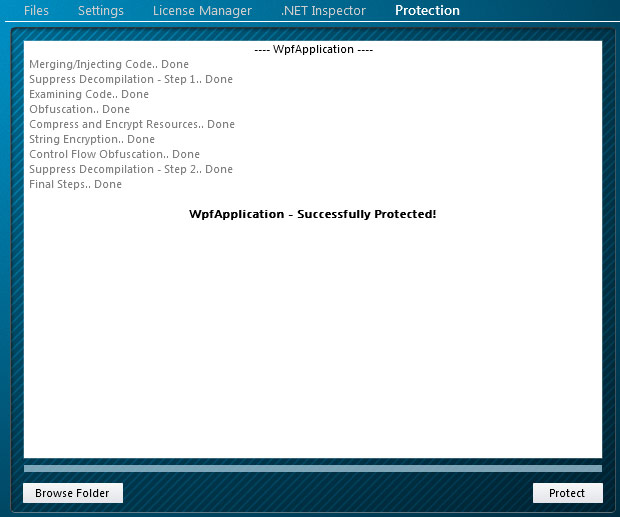Open the Files tab
This screenshot has width=620, height=517.
[x=36, y=11]
